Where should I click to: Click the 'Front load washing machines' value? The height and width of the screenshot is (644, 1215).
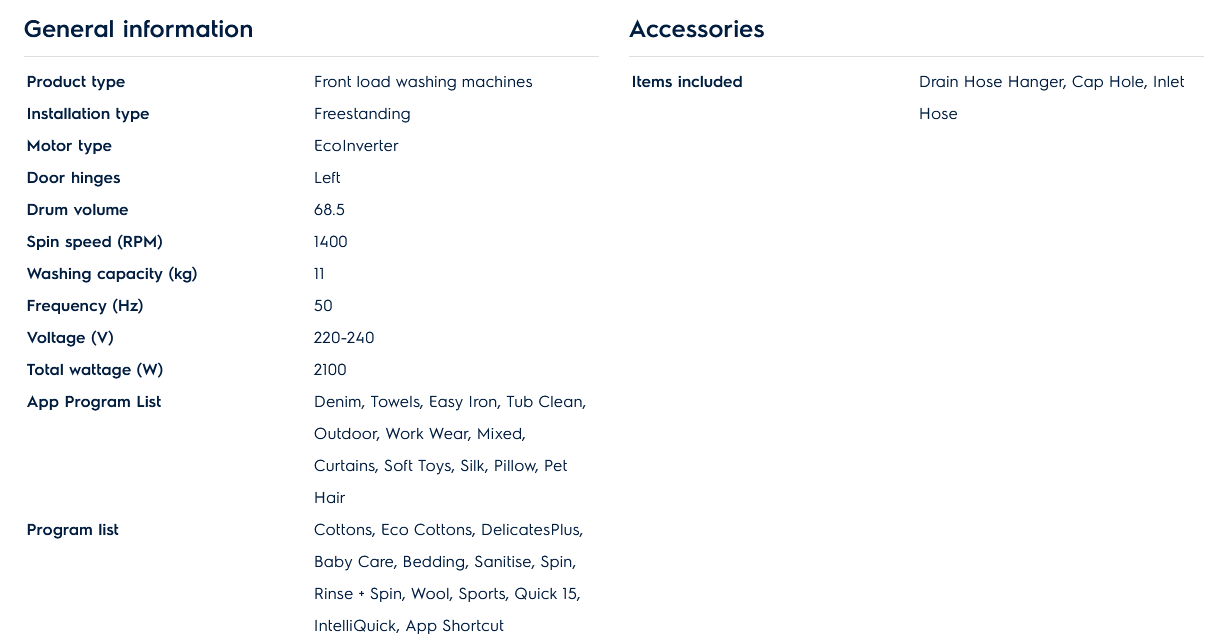click(x=423, y=82)
